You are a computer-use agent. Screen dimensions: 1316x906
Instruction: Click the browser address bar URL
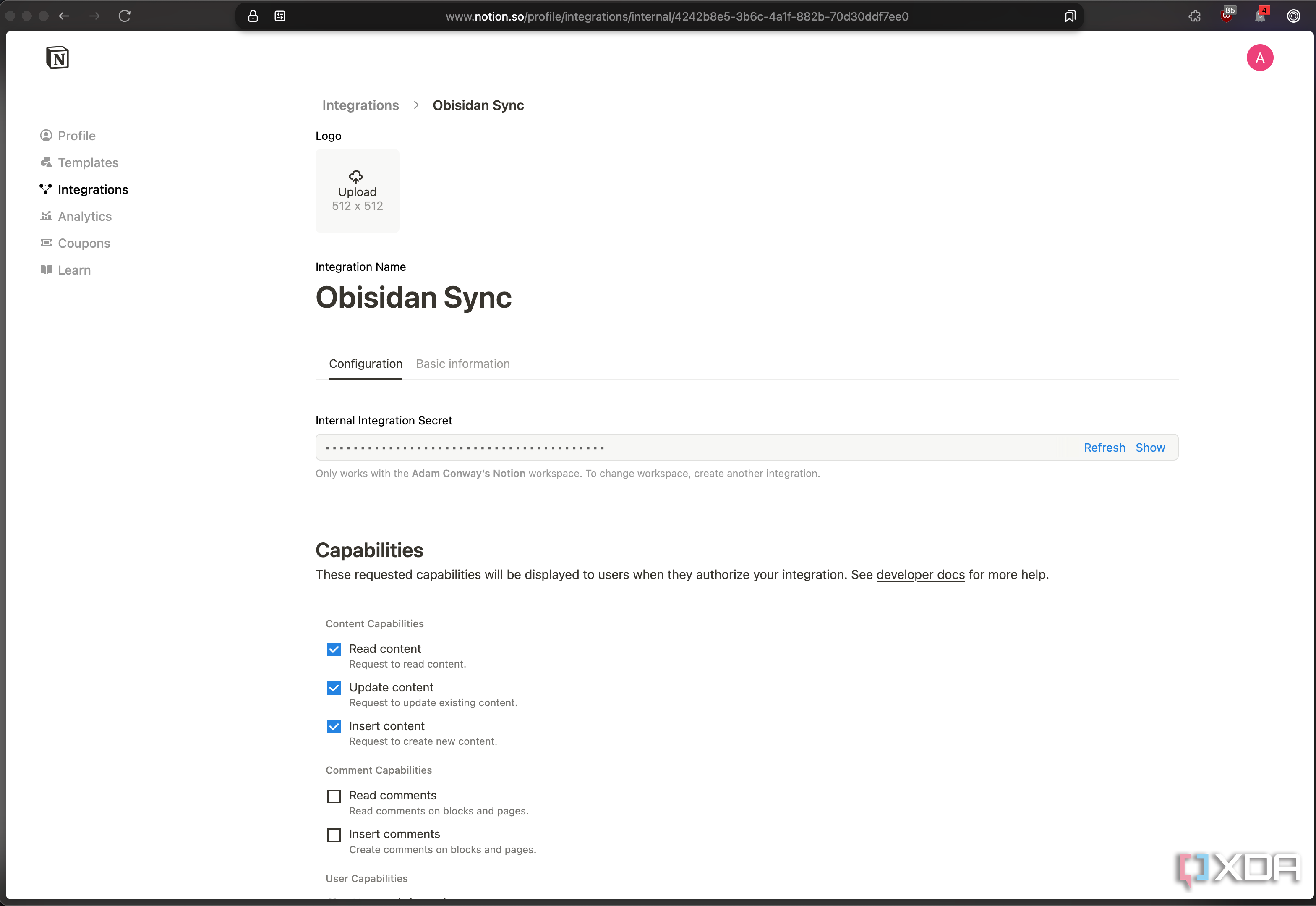677,16
